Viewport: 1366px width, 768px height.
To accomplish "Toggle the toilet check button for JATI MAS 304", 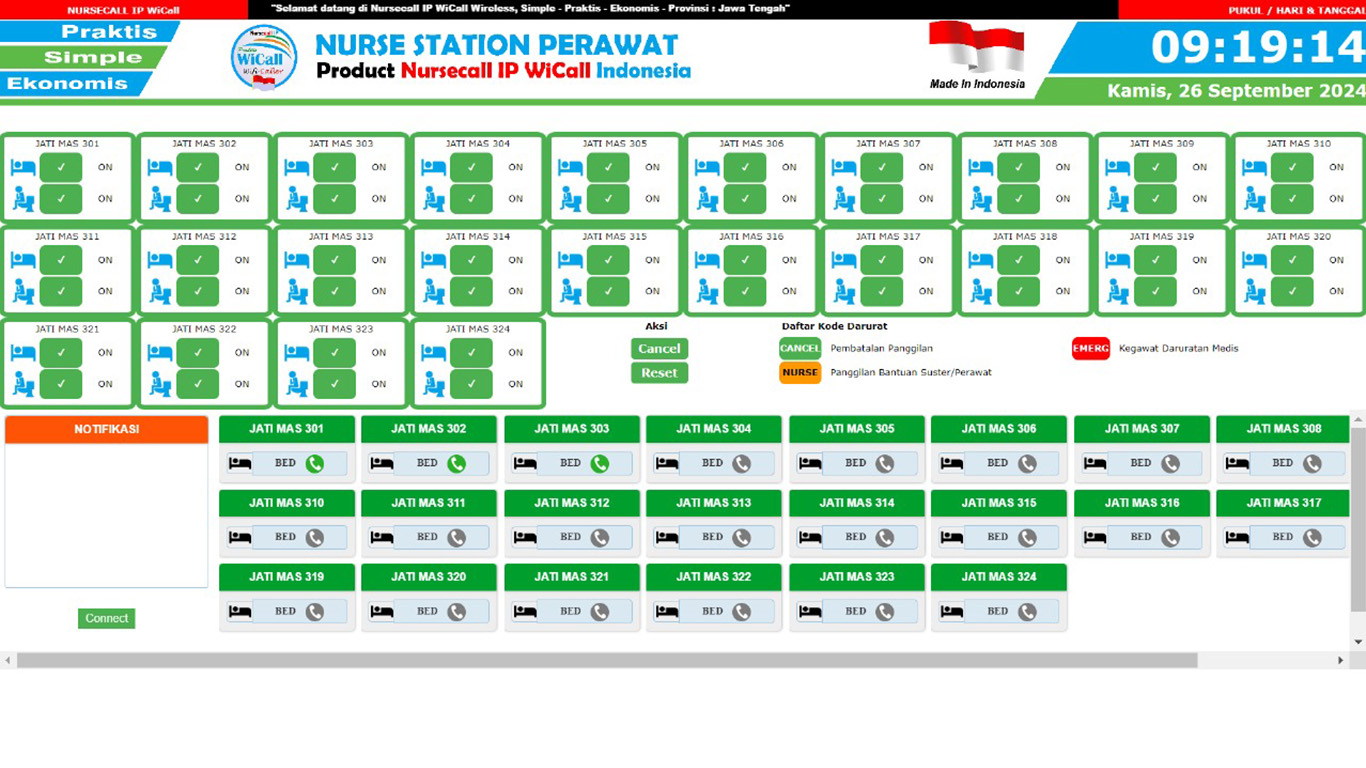I will click(x=471, y=199).
